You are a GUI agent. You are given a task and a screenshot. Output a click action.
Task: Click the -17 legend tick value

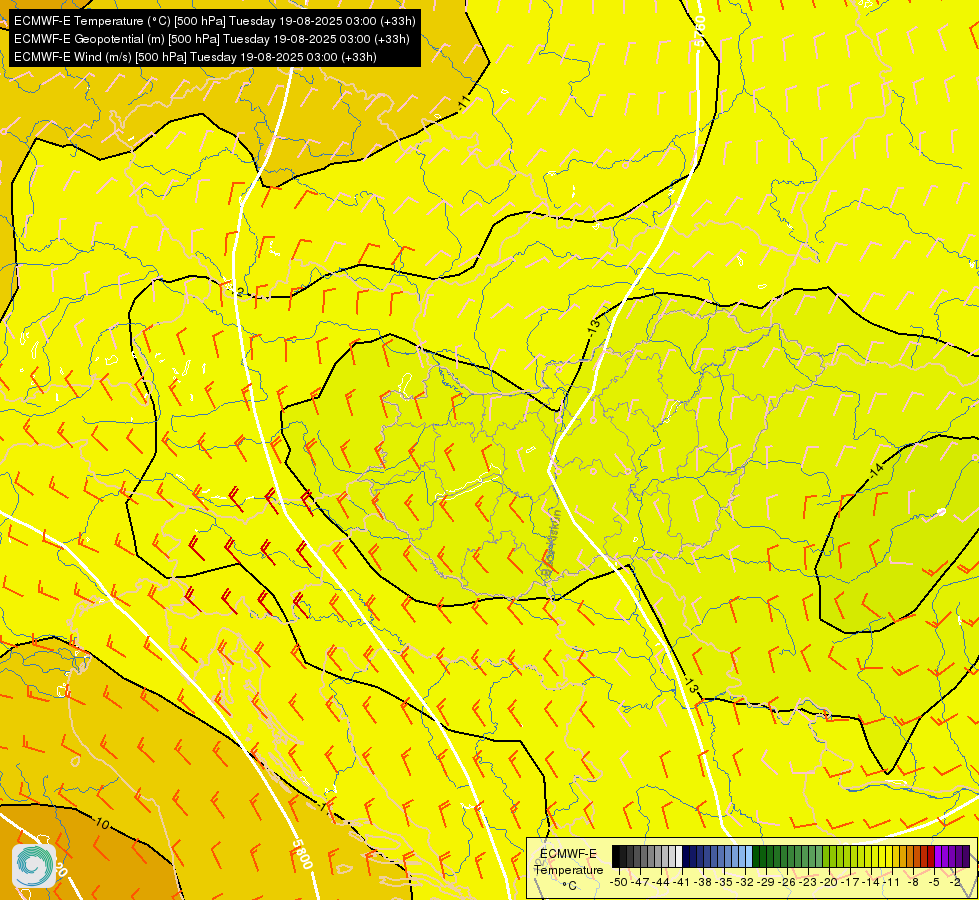click(850, 882)
